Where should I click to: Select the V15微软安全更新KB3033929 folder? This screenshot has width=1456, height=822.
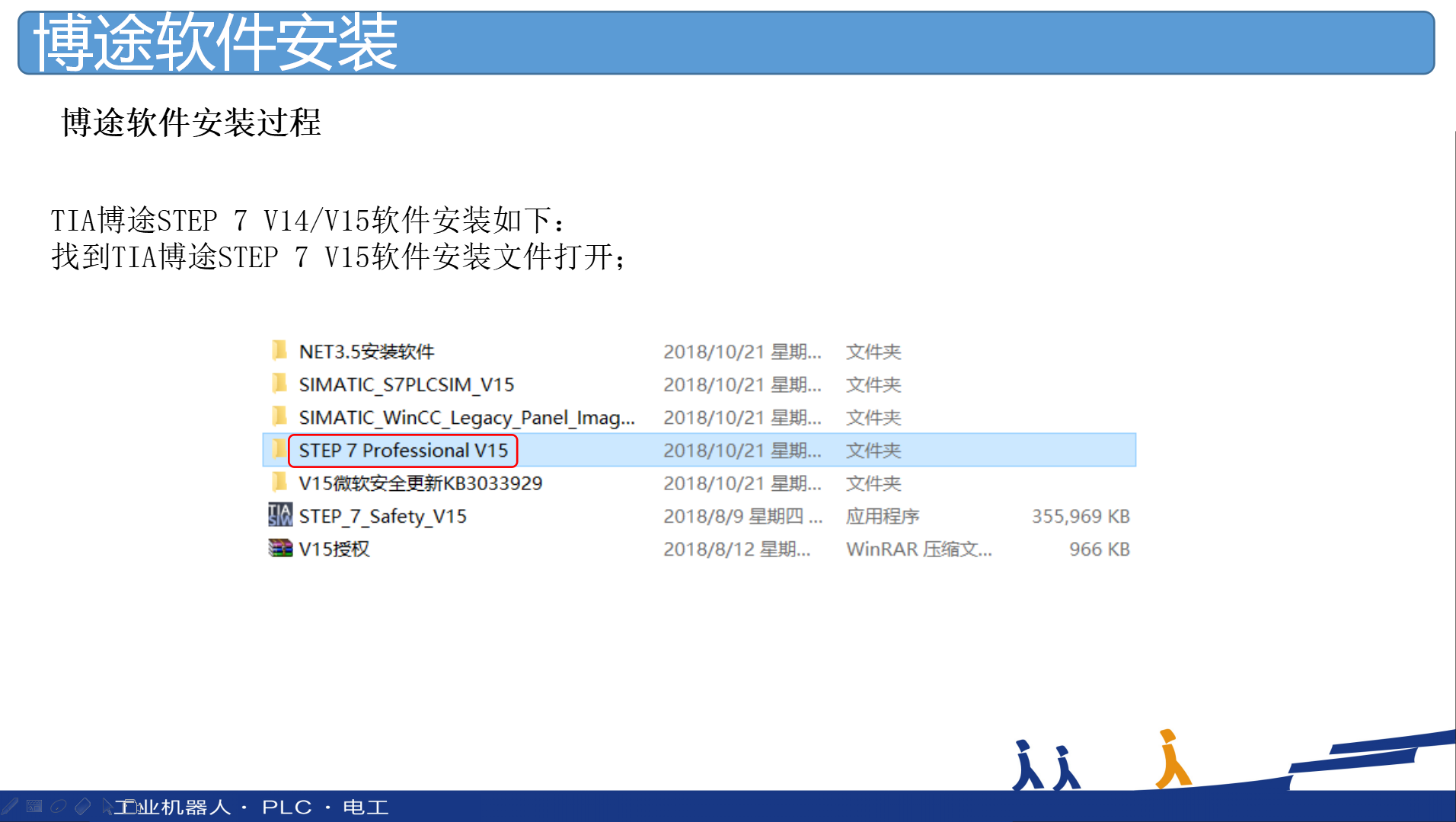pyautogui.click(x=420, y=483)
